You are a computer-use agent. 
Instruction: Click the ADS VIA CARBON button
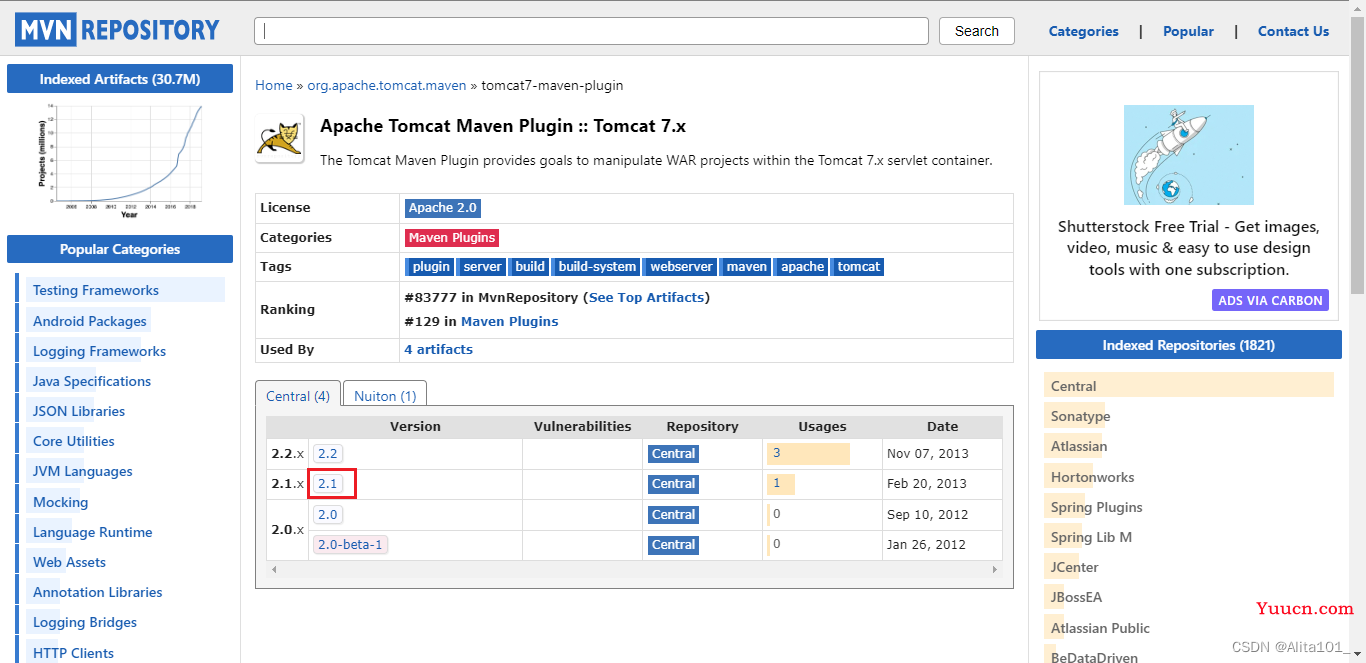click(x=1270, y=300)
